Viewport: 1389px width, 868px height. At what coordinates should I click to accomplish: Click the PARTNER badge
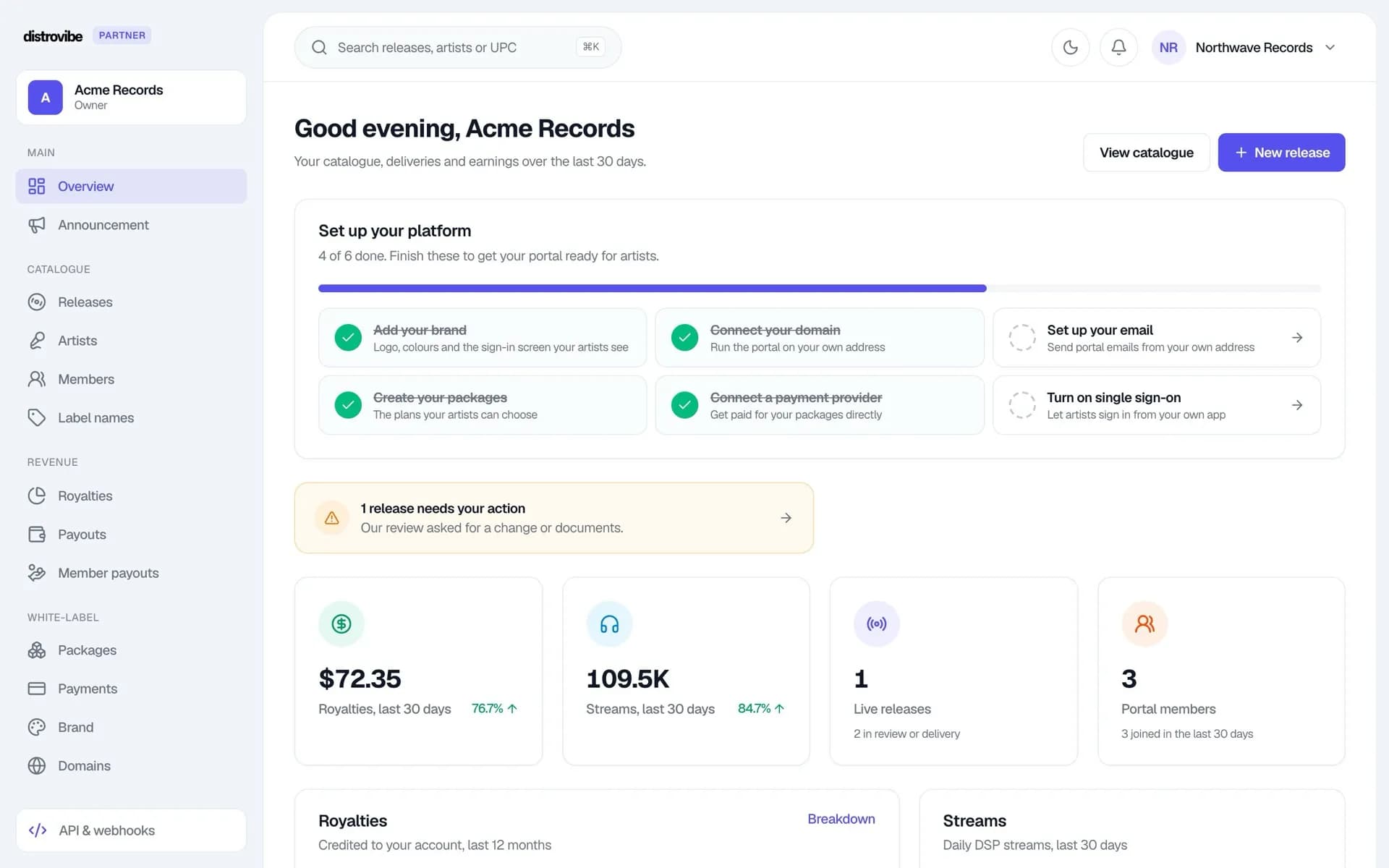[x=122, y=35]
